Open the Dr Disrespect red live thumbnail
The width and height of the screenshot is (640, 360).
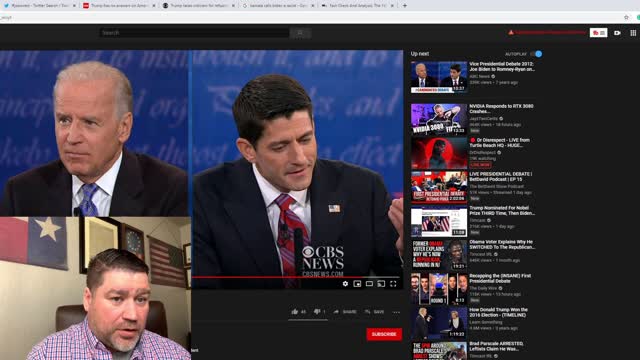coord(439,153)
